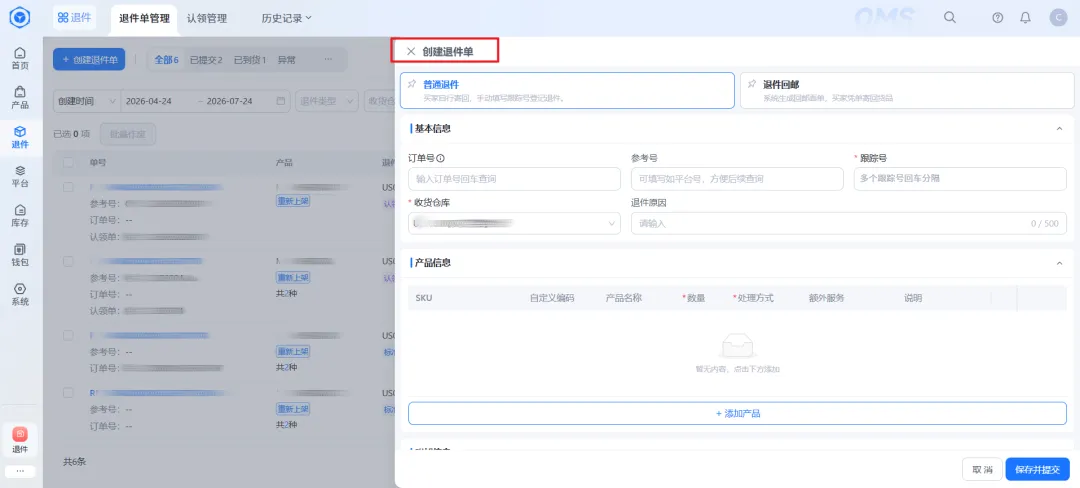The height and width of the screenshot is (488, 1080).
Task: Click the calendar icon in date range
Action: click(280, 101)
